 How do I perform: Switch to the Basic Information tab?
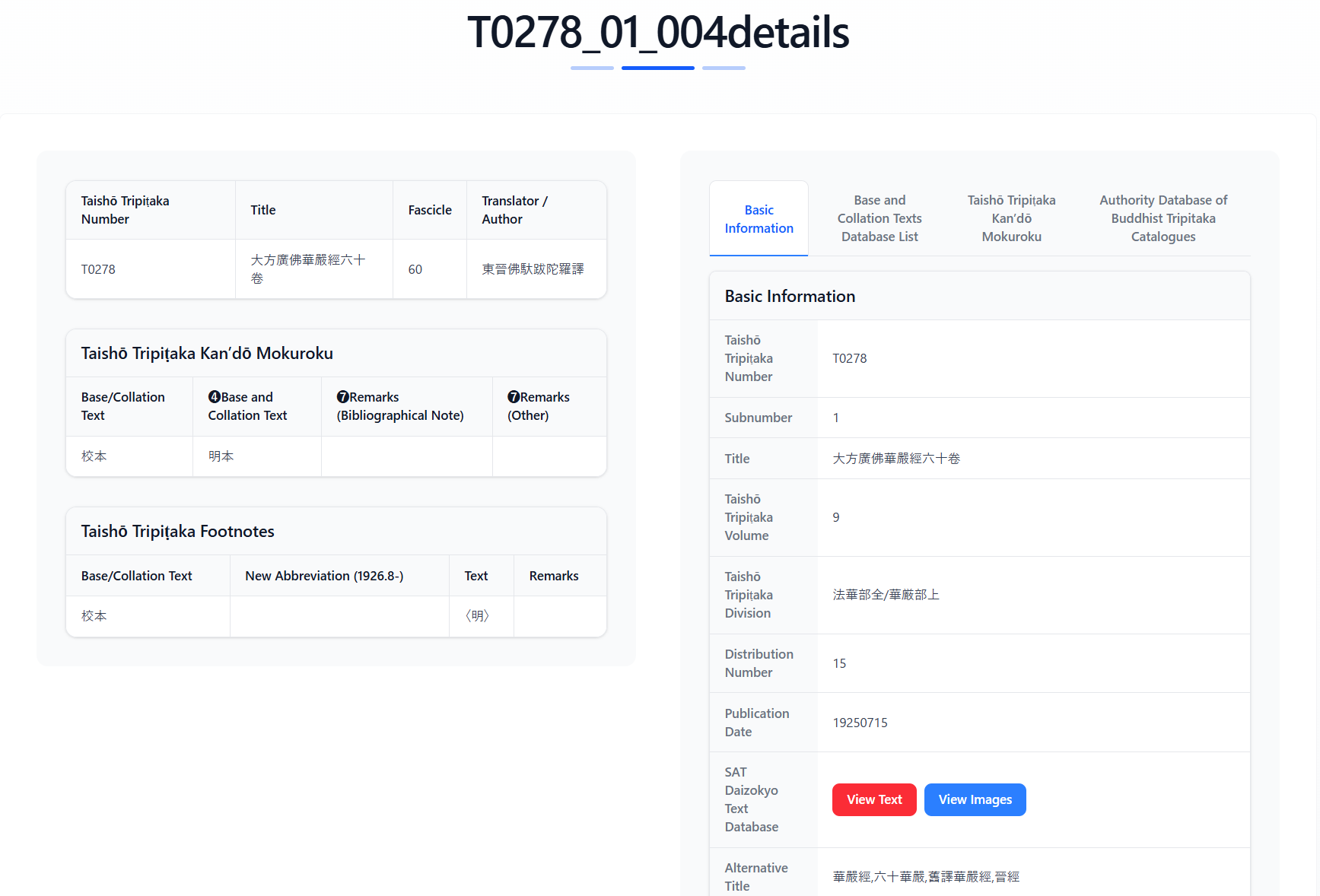(759, 219)
